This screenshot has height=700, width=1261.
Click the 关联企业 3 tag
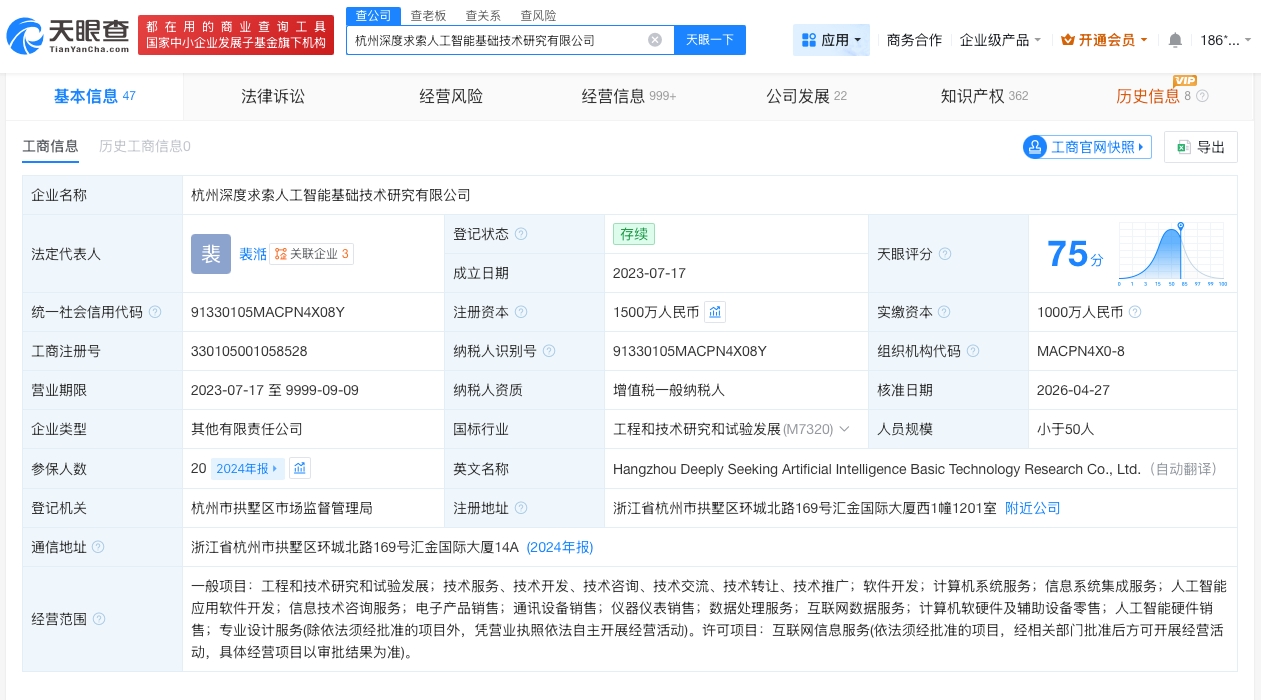[x=312, y=254]
